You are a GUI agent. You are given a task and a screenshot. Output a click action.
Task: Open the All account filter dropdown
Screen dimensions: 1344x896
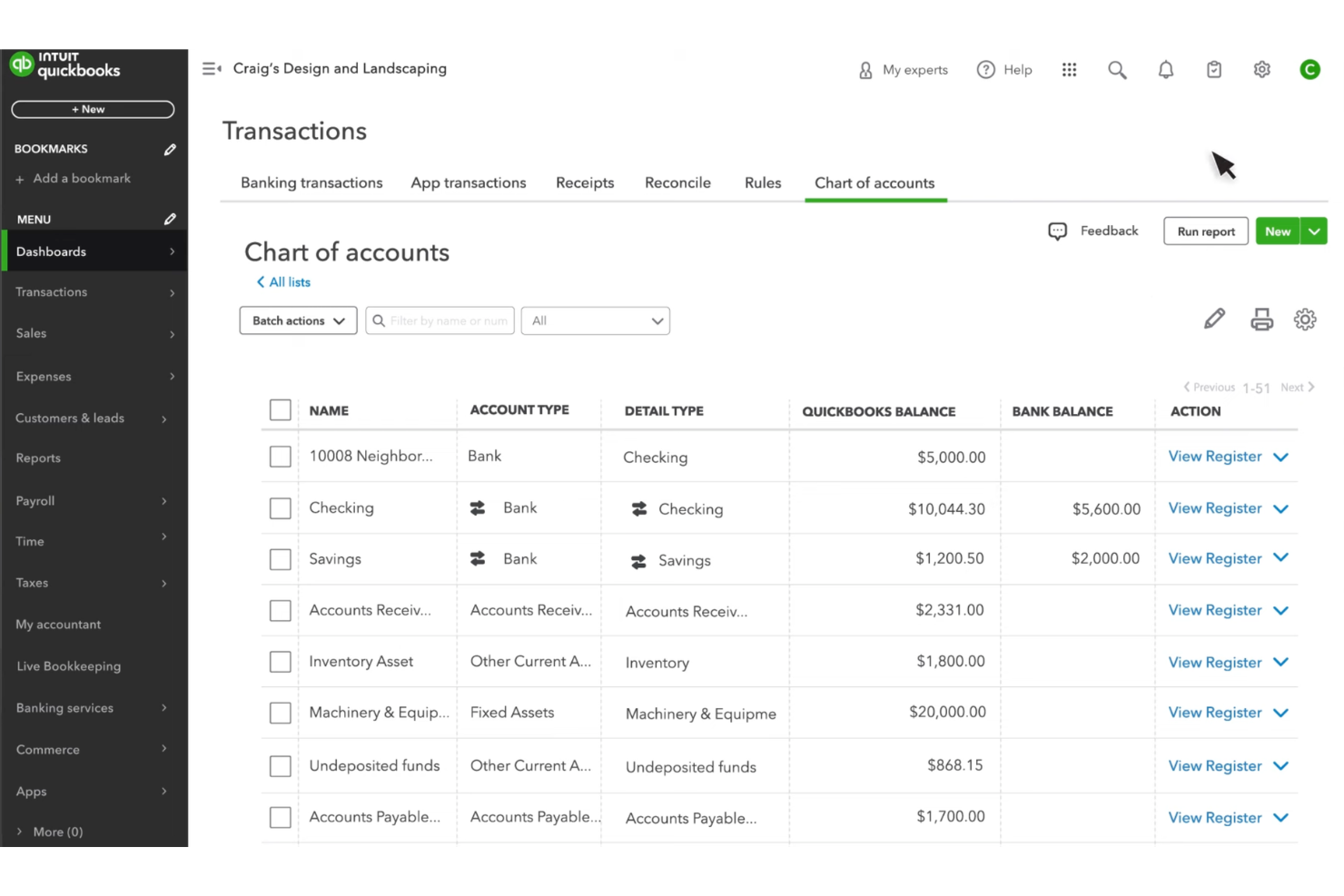pyautogui.click(x=595, y=320)
